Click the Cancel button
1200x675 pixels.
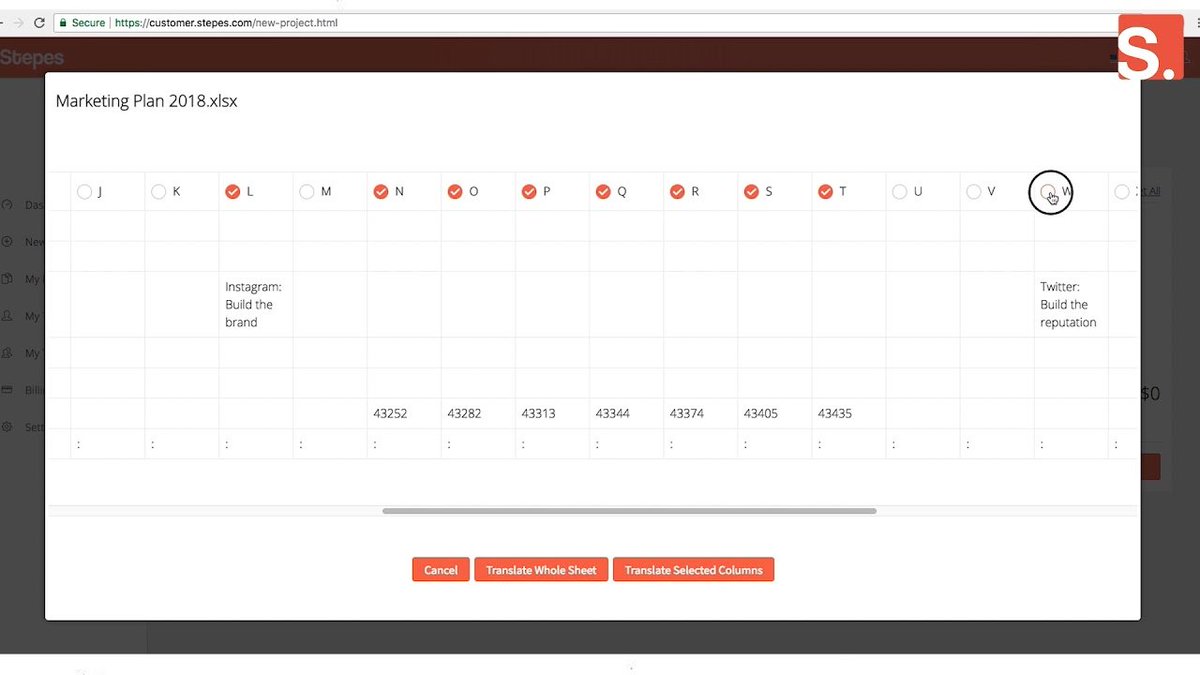441,570
